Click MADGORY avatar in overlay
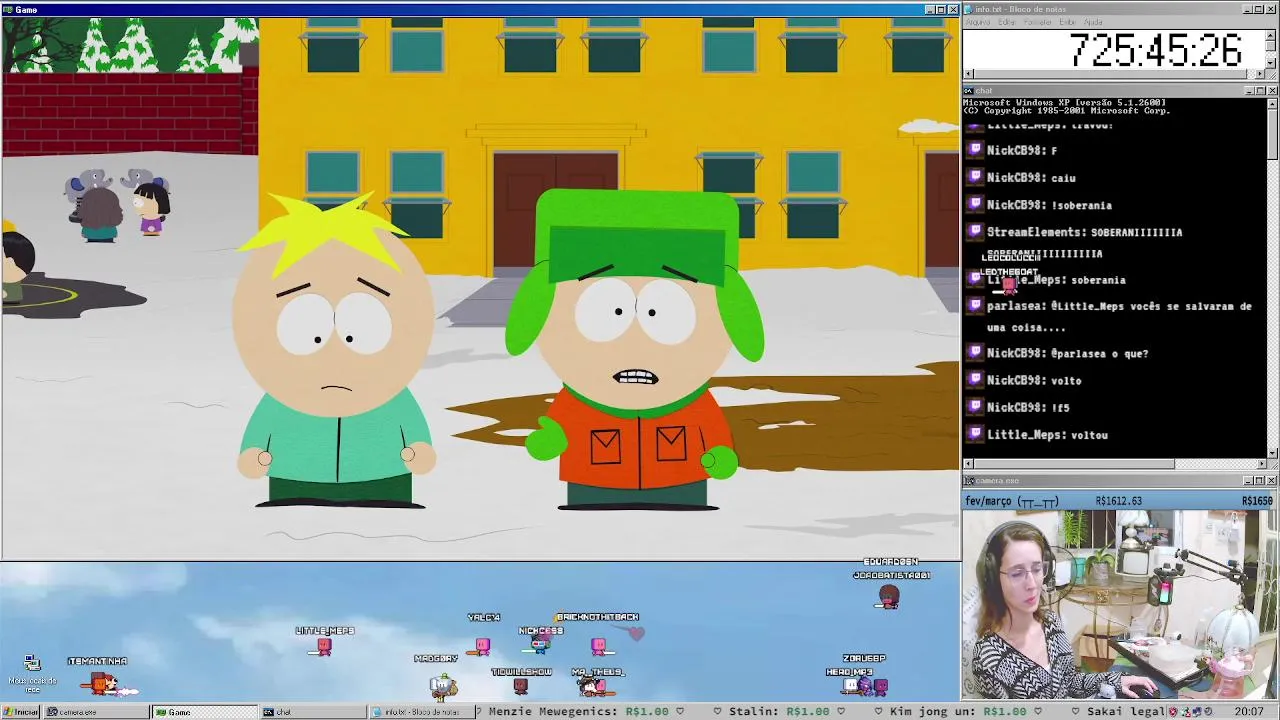 pyautogui.click(x=443, y=686)
